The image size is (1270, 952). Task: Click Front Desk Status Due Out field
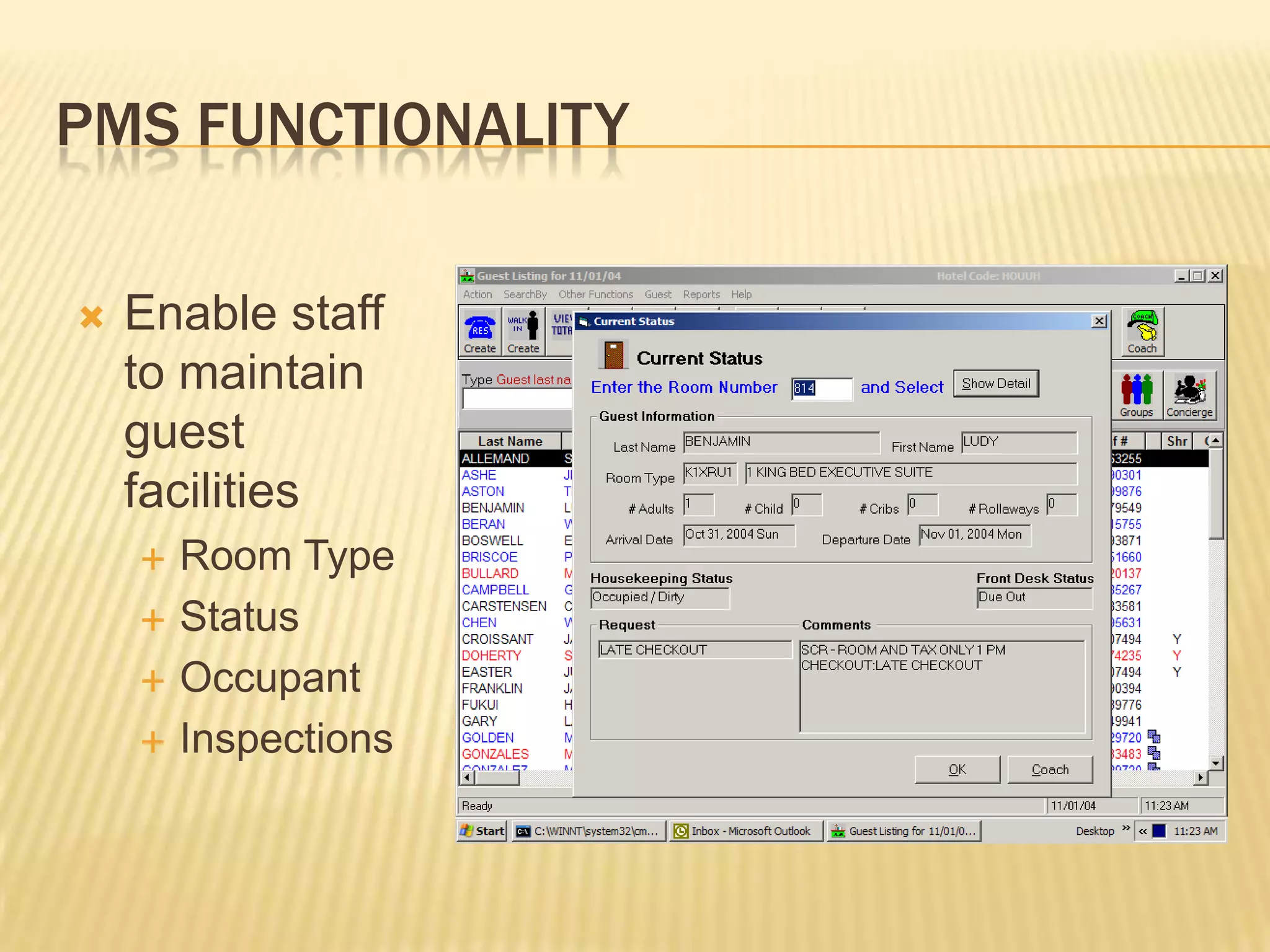click(1034, 597)
